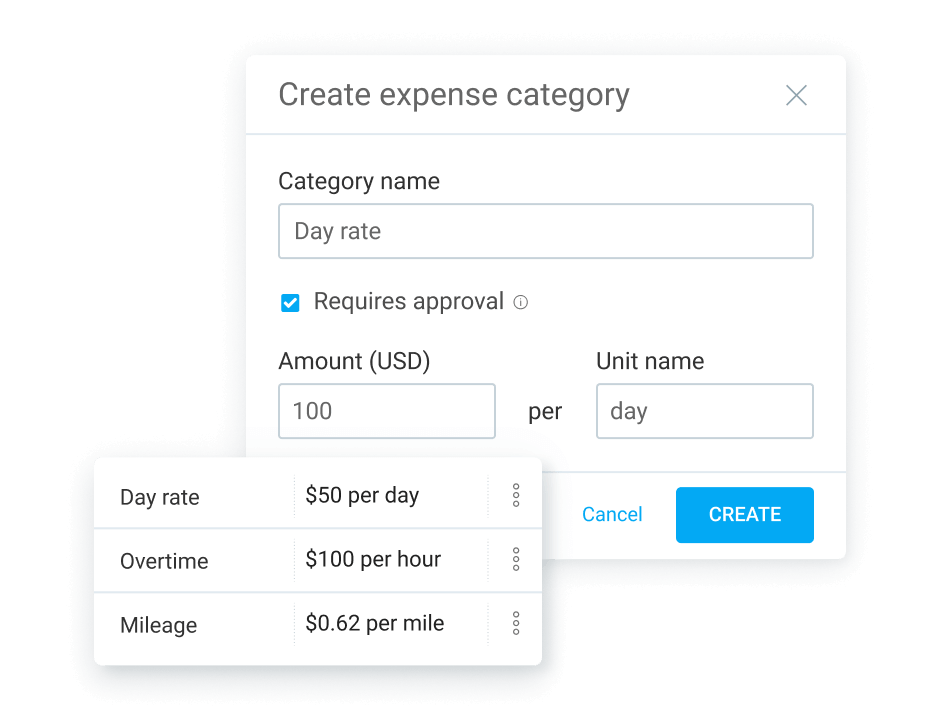Click the Cancel link

coord(612,515)
